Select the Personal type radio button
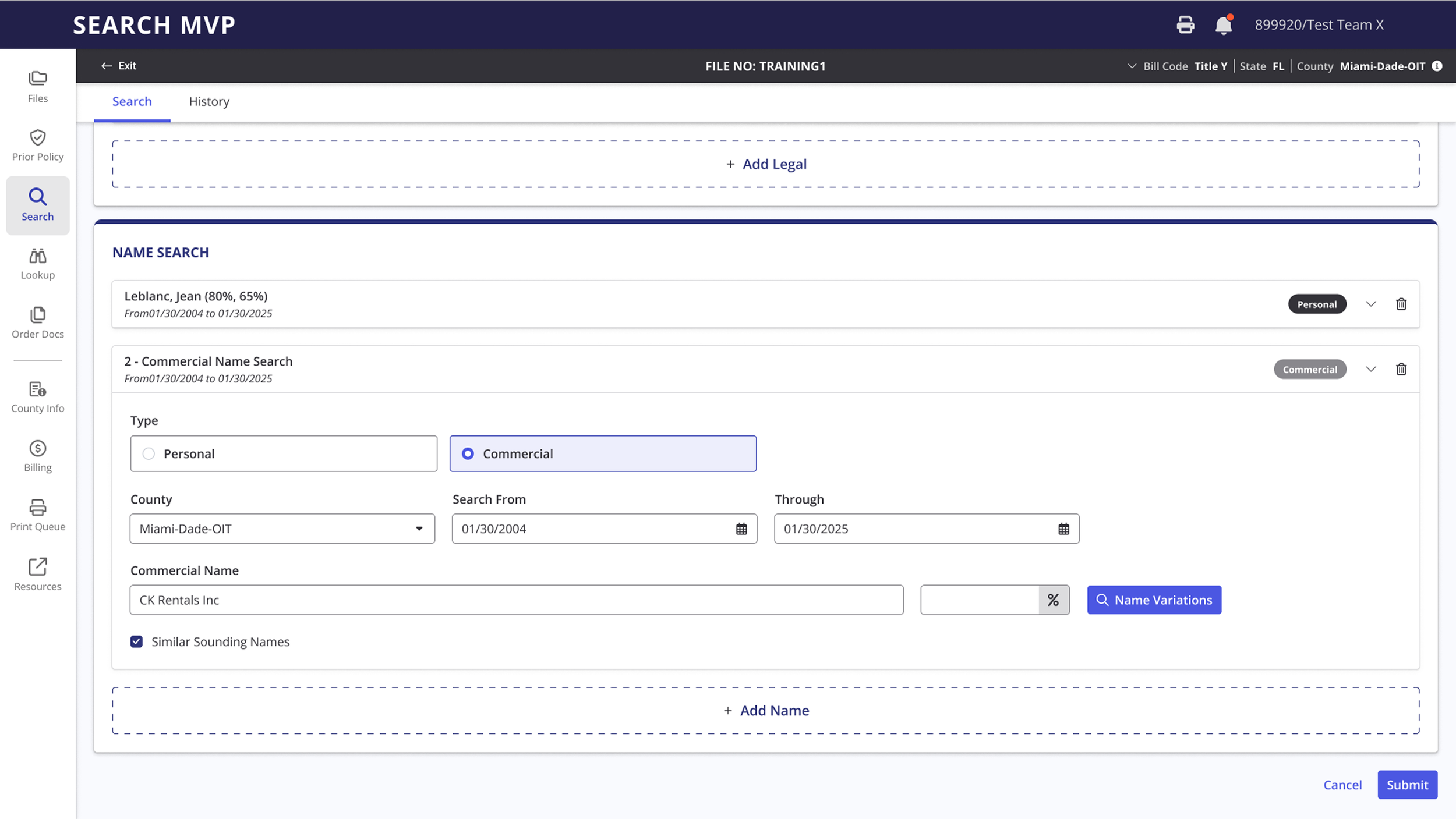1456x819 pixels. coord(149,453)
